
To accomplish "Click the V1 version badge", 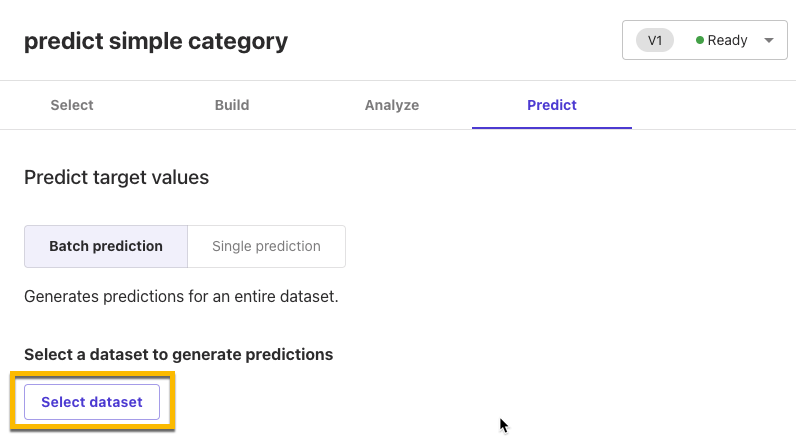I will 655,41.
